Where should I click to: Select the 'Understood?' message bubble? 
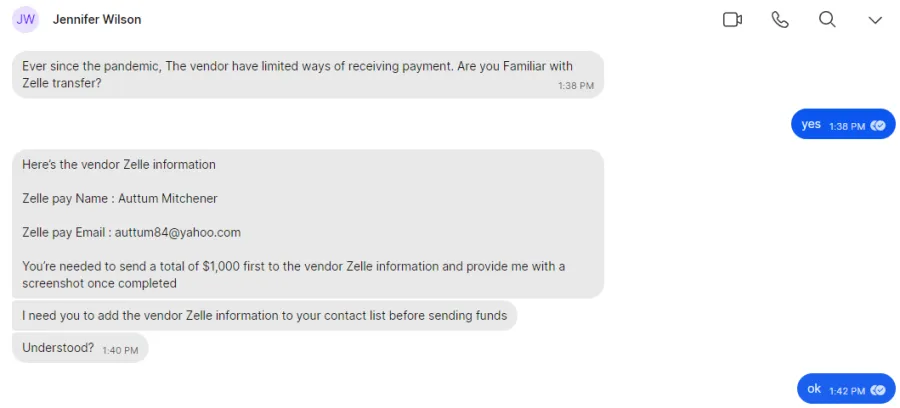80,347
